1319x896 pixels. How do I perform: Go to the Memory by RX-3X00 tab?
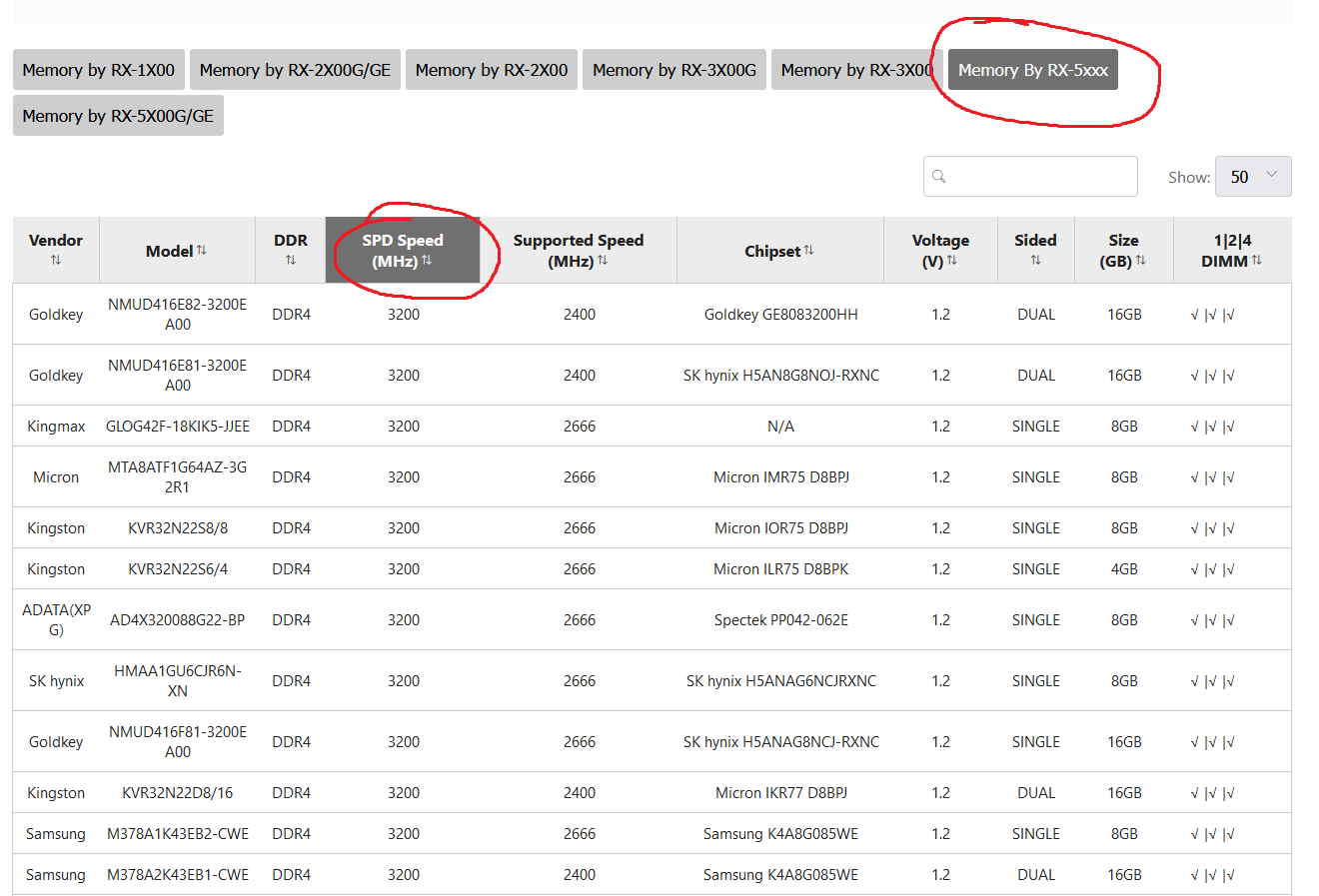[856, 70]
